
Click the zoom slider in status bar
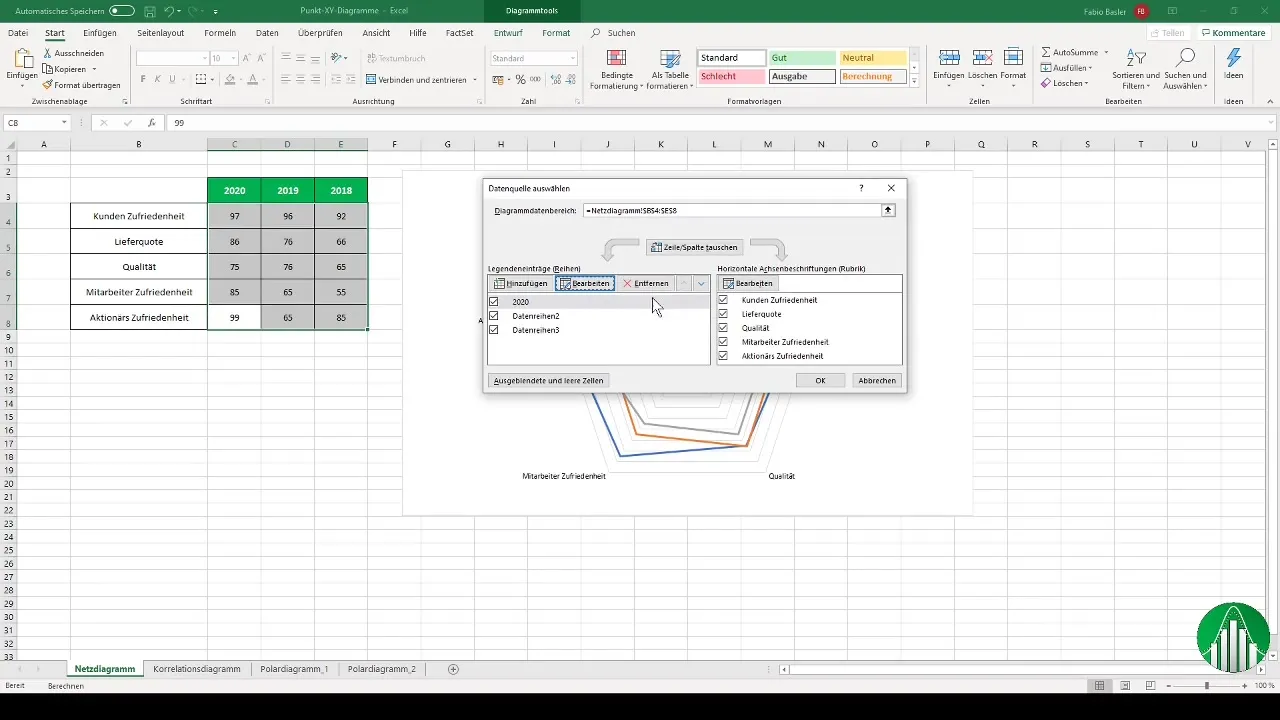[x=1206, y=686]
